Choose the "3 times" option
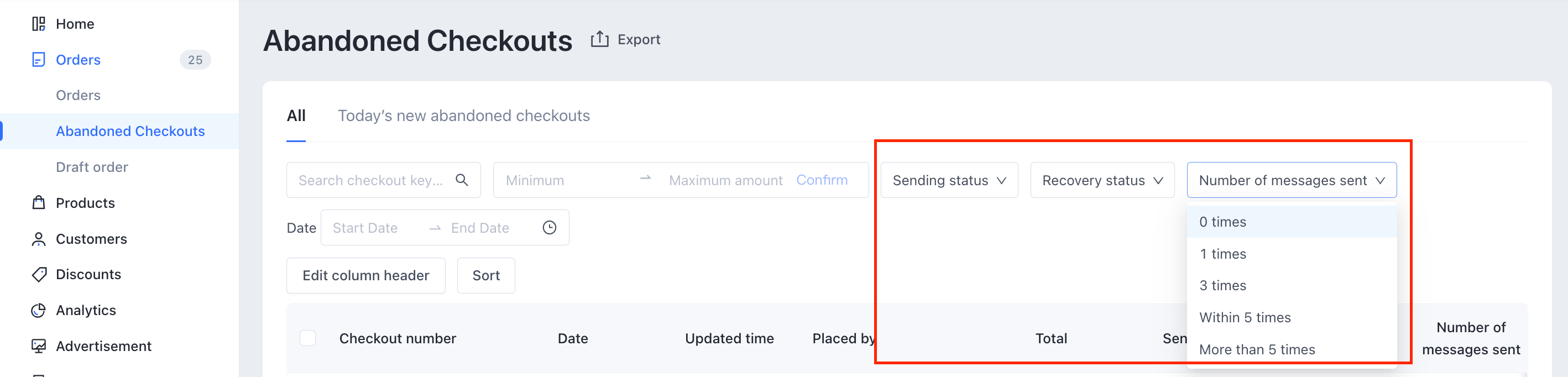The image size is (1568, 377). click(1222, 286)
